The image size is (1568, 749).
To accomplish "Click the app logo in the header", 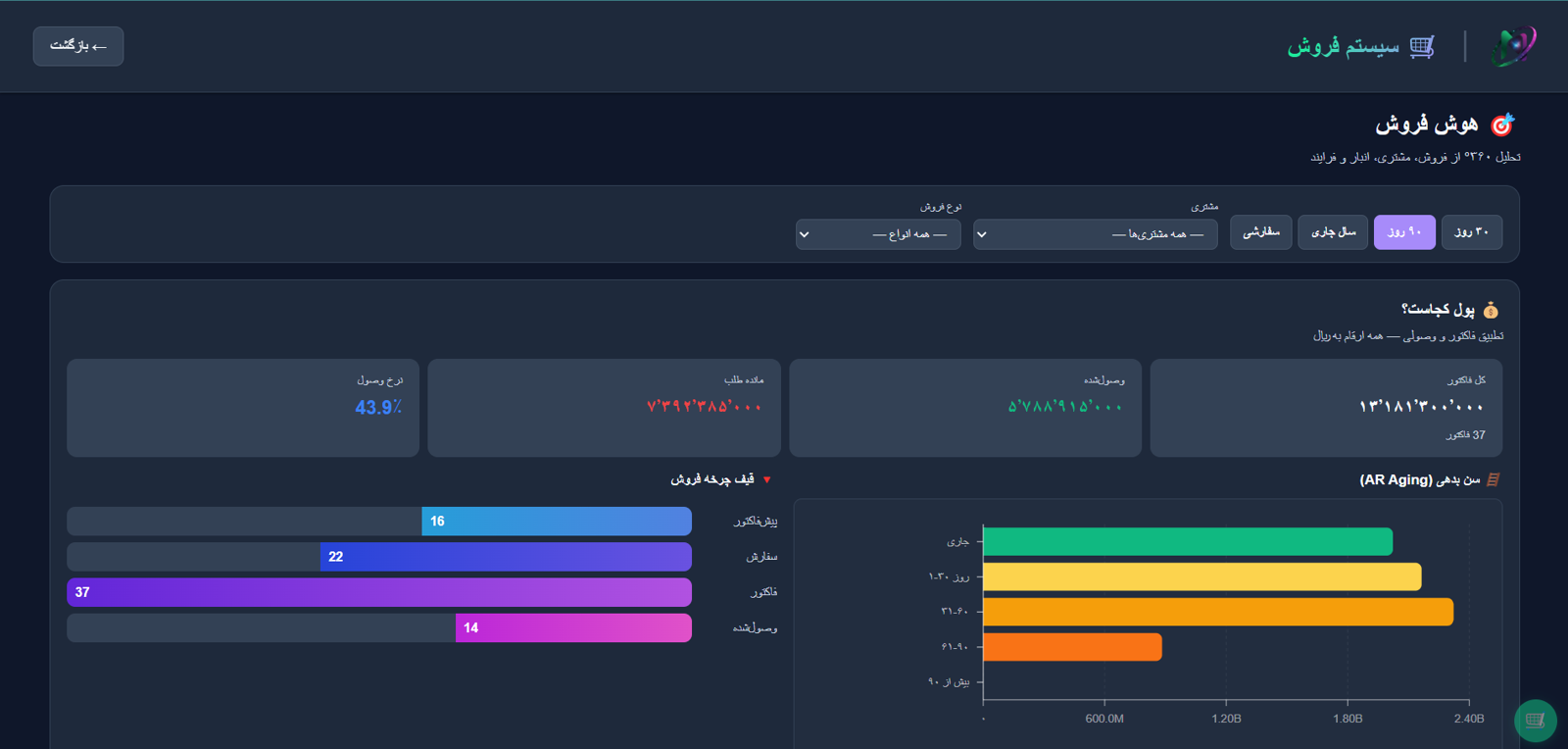I will click(x=1513, y=46).
